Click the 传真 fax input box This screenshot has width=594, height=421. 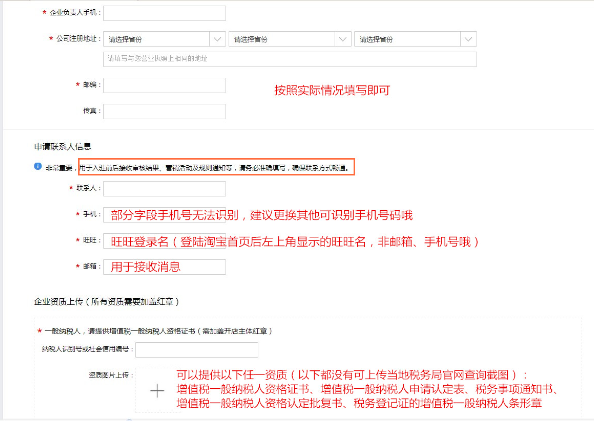(164, 111)
